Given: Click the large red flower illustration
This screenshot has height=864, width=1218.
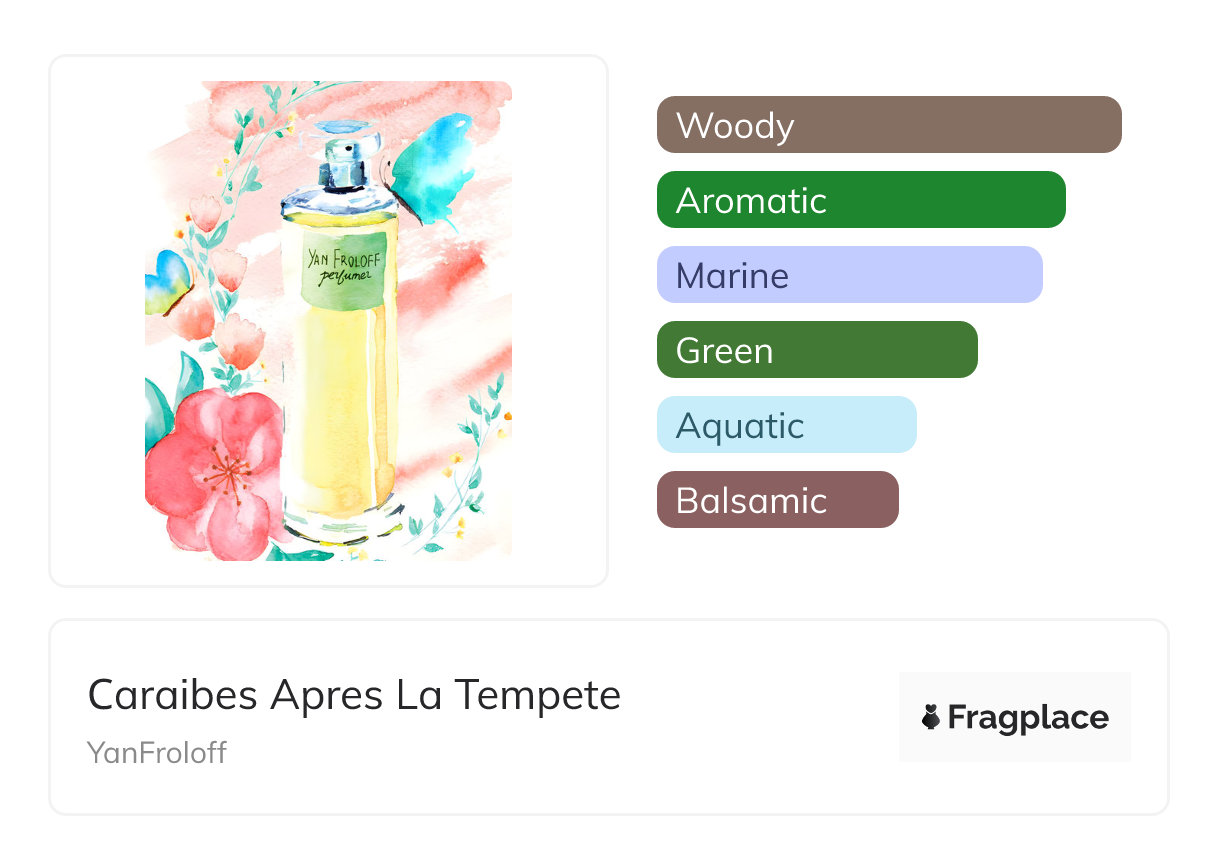Looking at the screenshot, I should pyautogui.click(x=217, y=470).
